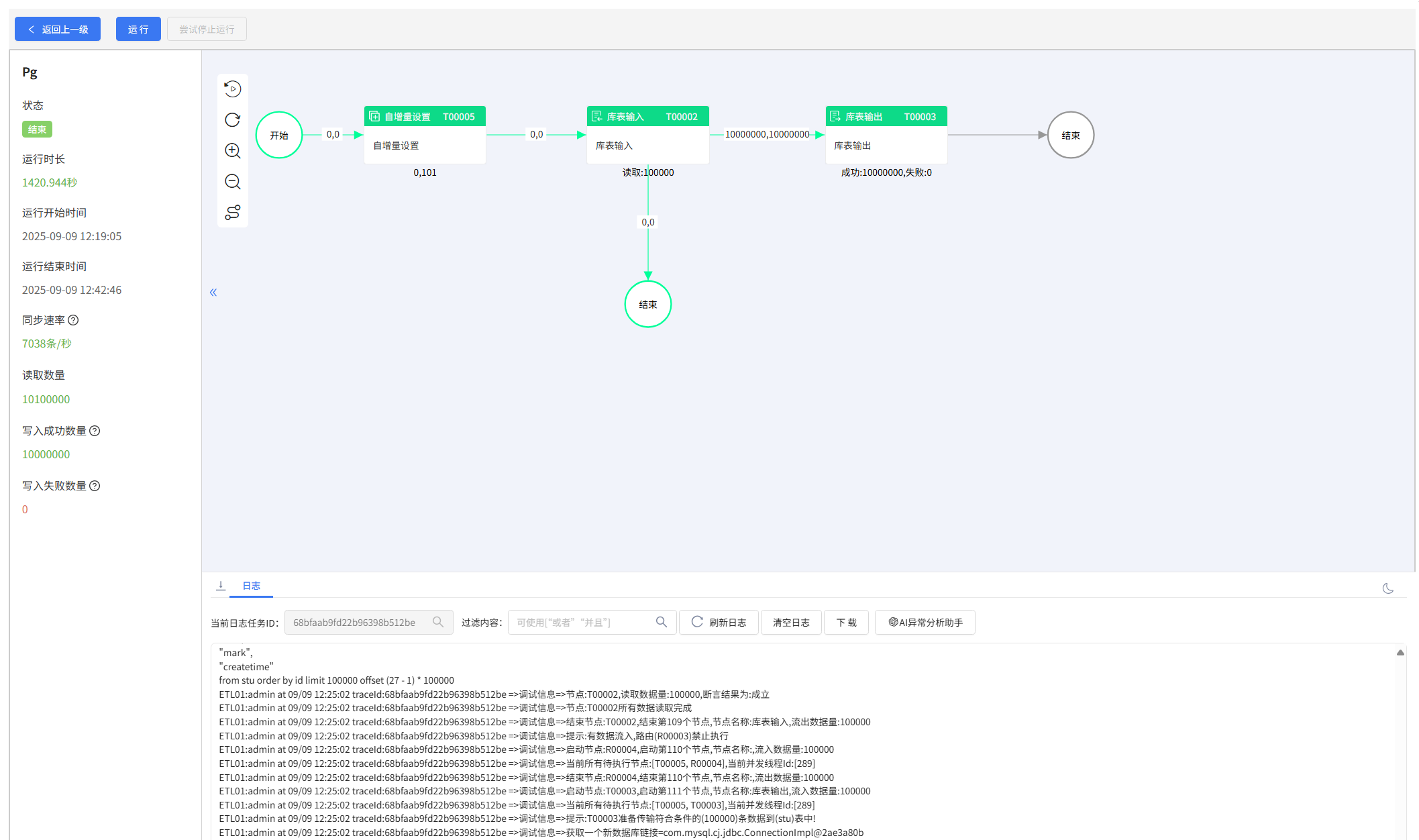Zoom in the flow canvas
Image resolution: width=1419 pixels, height=840 pixels.
pos(233,150)
